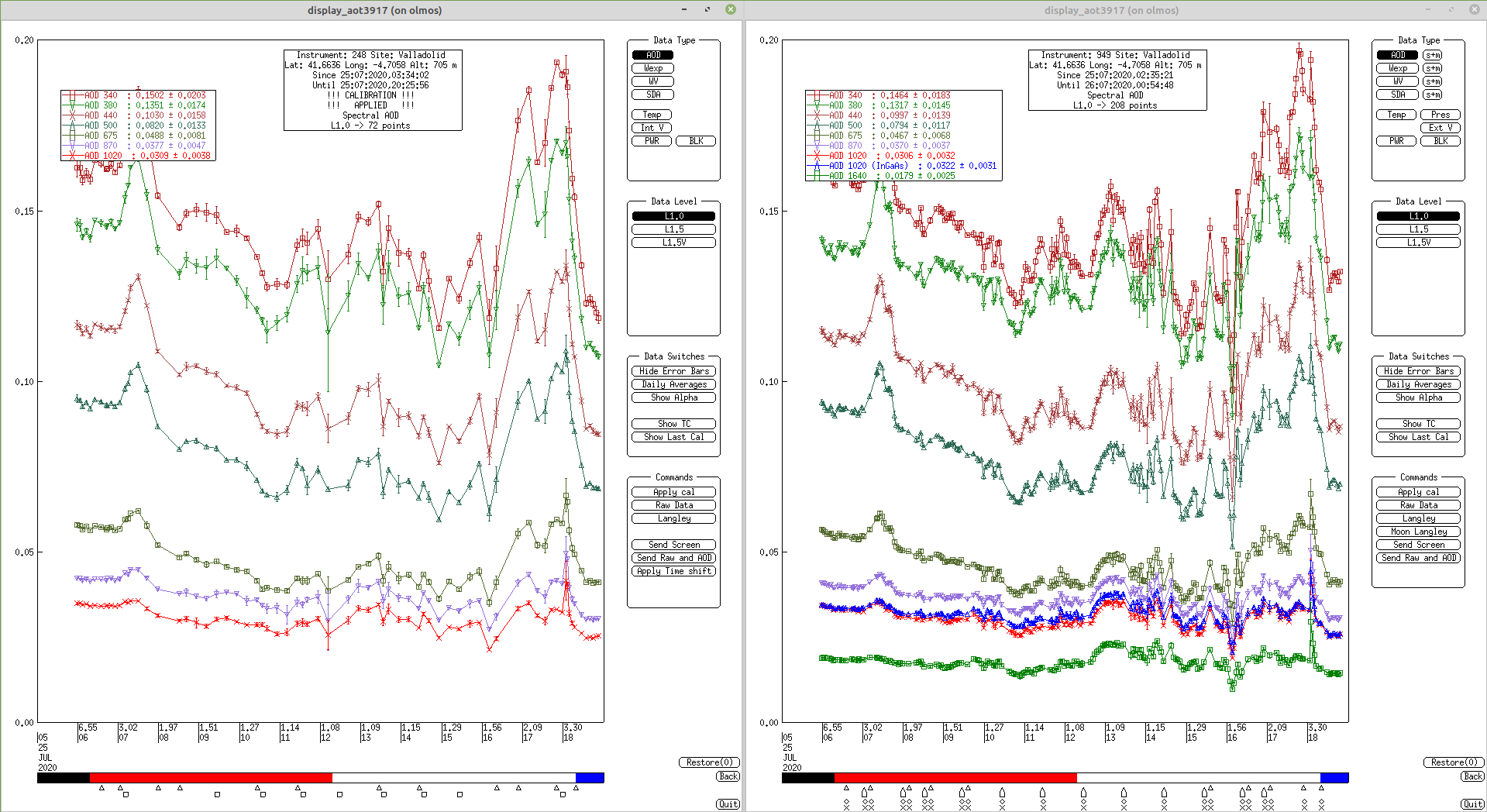Select AOD data type in left window
The height and width of the screenshot is (812, 1487).
(652, 55)
